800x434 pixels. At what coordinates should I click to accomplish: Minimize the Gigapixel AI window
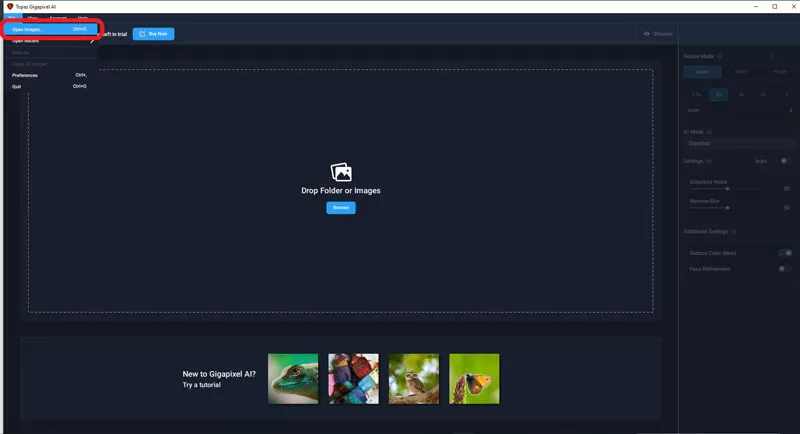pyautogui.click(x=756, y=7)
